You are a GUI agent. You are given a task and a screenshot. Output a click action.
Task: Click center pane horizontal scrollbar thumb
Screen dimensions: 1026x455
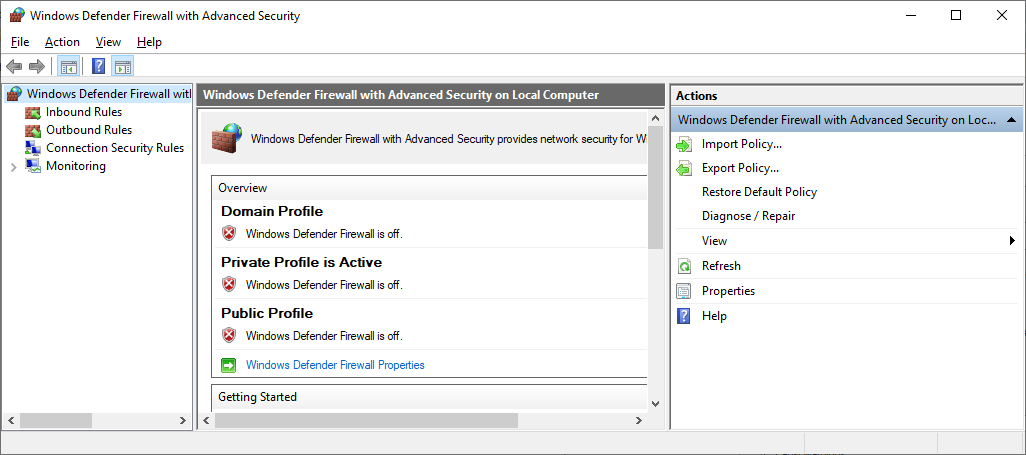point(366,420)
